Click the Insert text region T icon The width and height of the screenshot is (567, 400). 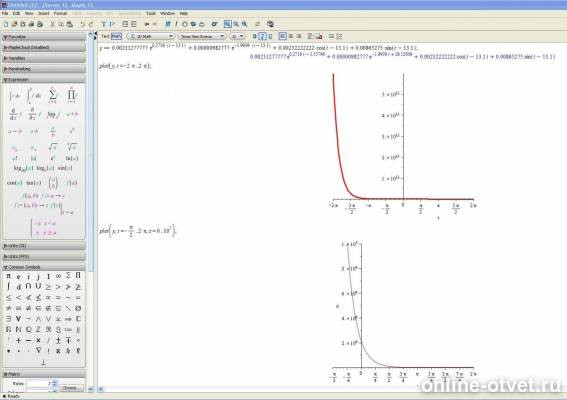coord(104,24)
